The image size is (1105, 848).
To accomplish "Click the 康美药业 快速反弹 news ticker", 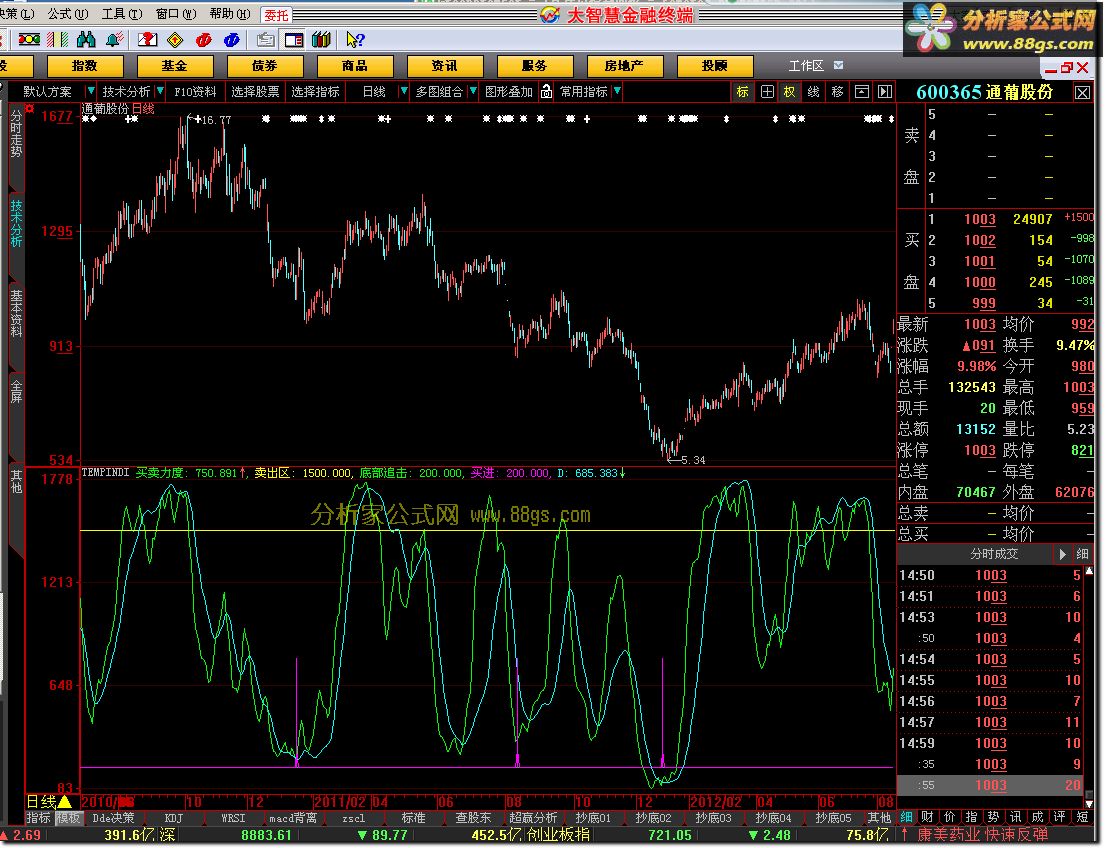I will (982, 835).
